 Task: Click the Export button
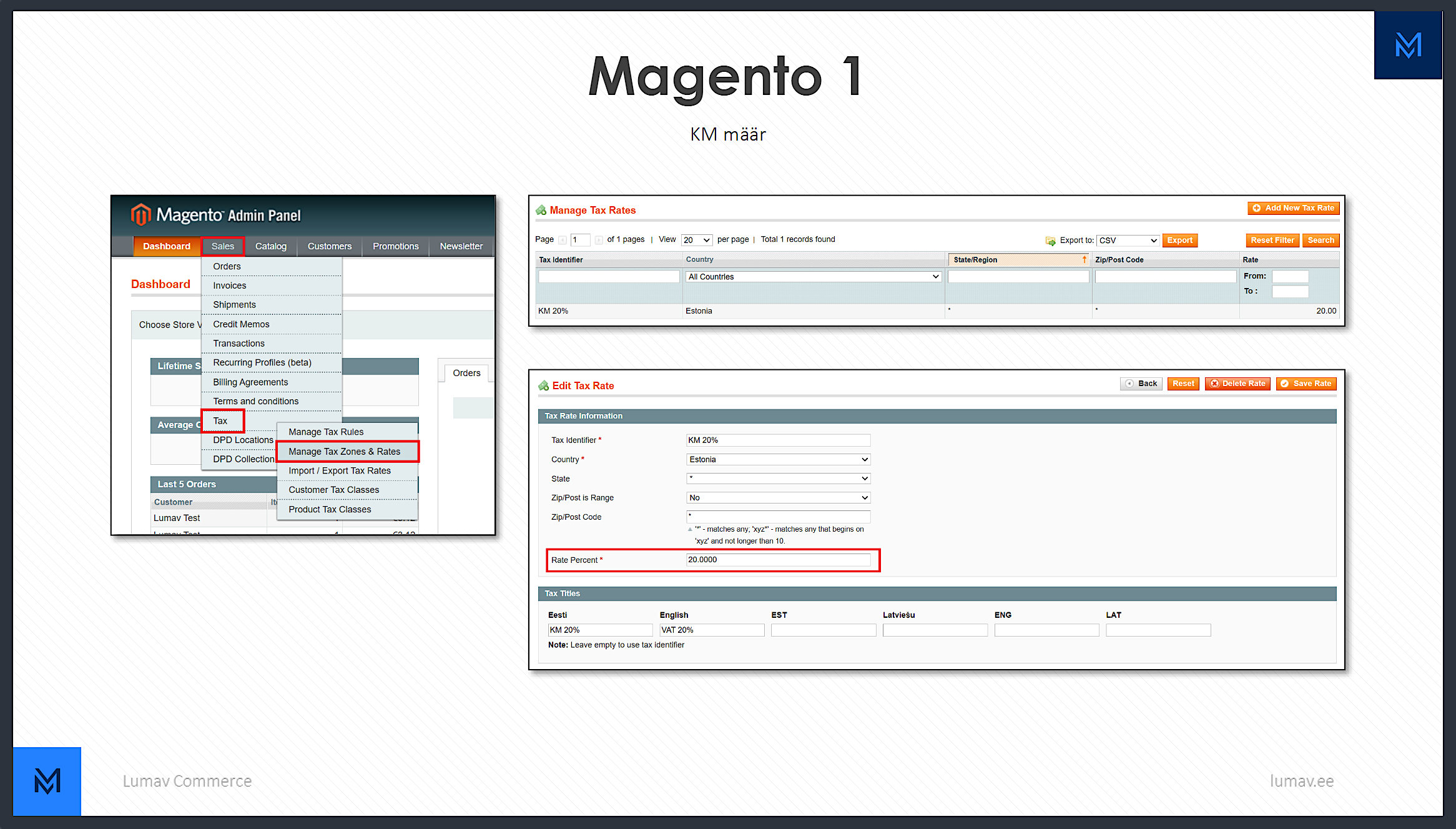pos(1179,241)
